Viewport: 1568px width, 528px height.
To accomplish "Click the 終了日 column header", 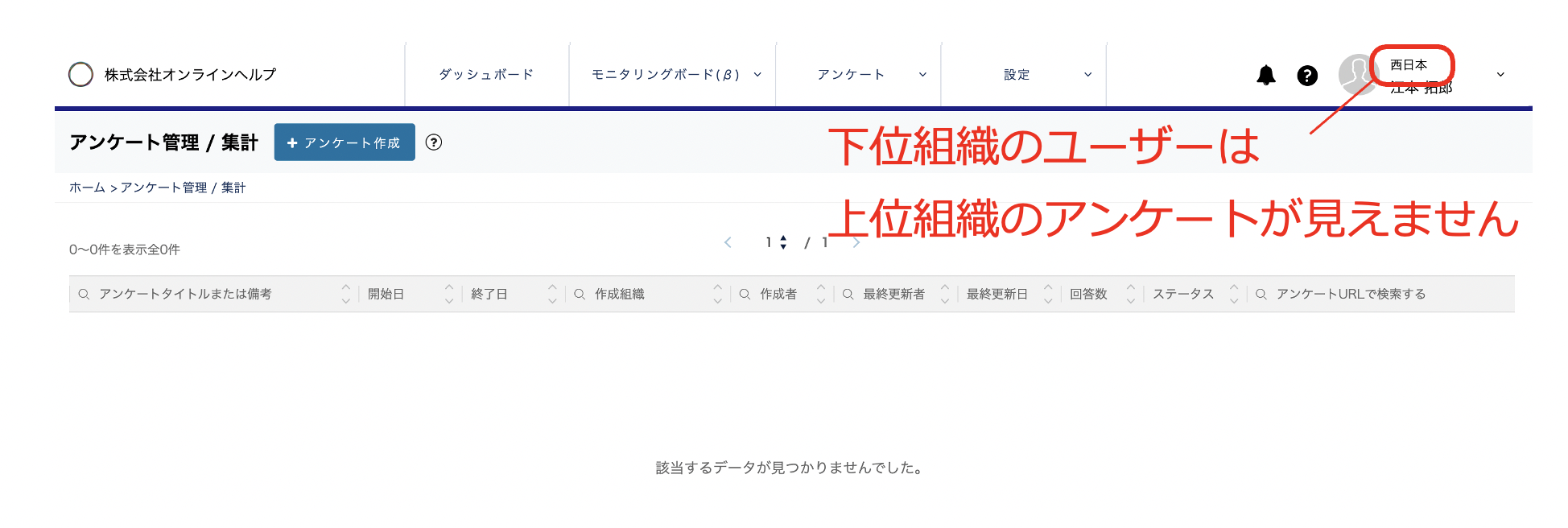I will click(489, 295).
